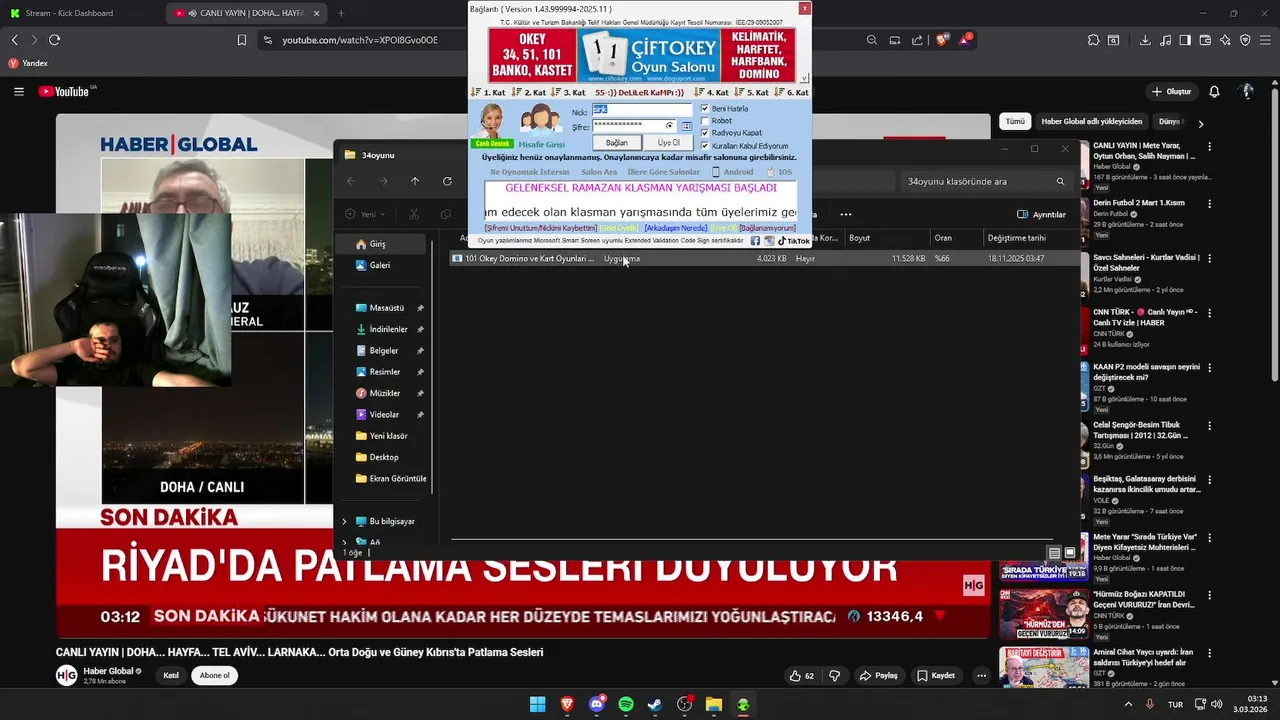
Task: Click the 34oyunu klasöründe ara search box
Action: pos(985,181)
